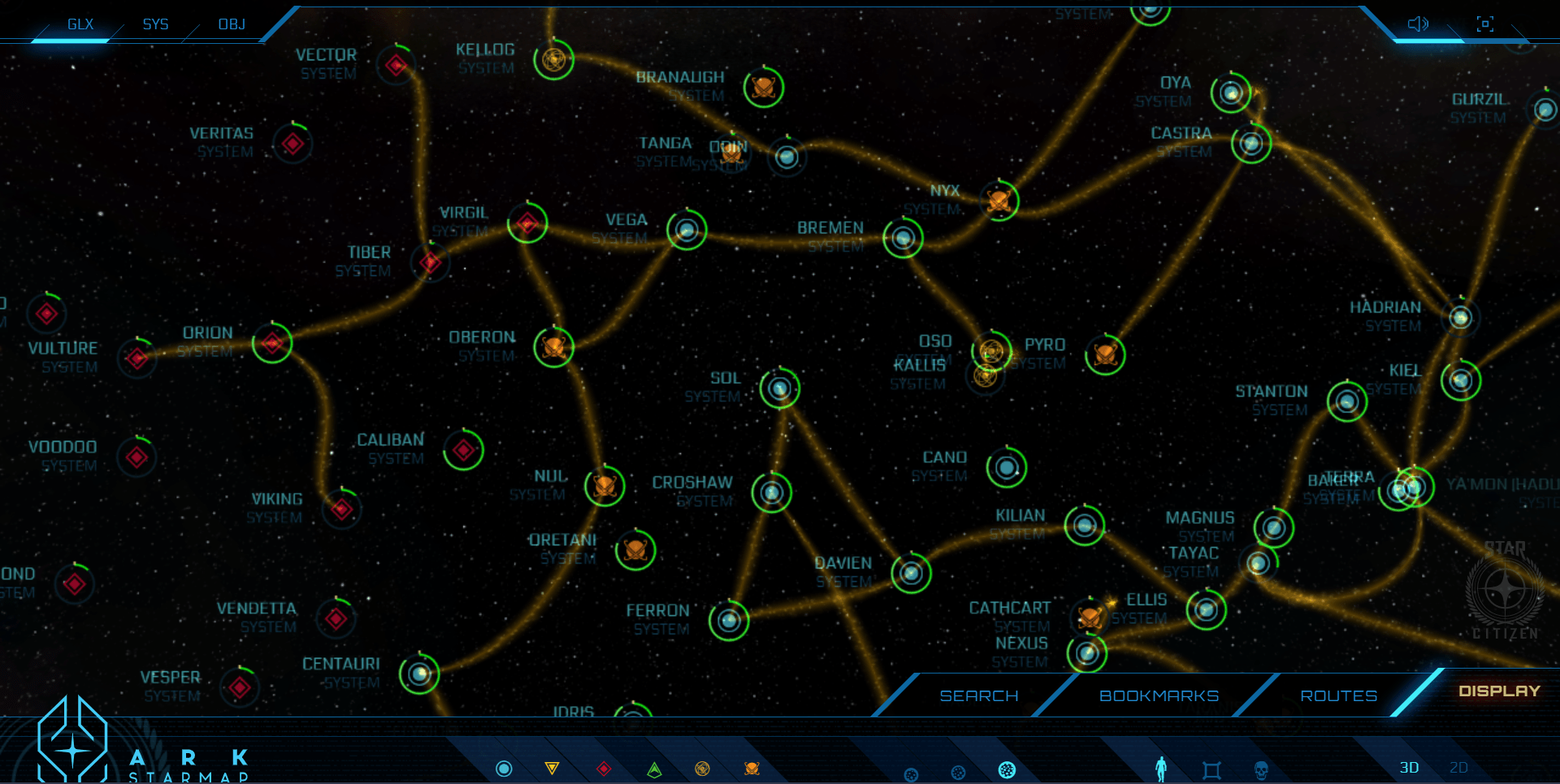This screenshot has width=1560, height=784.
Task: Select the Vulture system node
Action: [x=137, y=358]
